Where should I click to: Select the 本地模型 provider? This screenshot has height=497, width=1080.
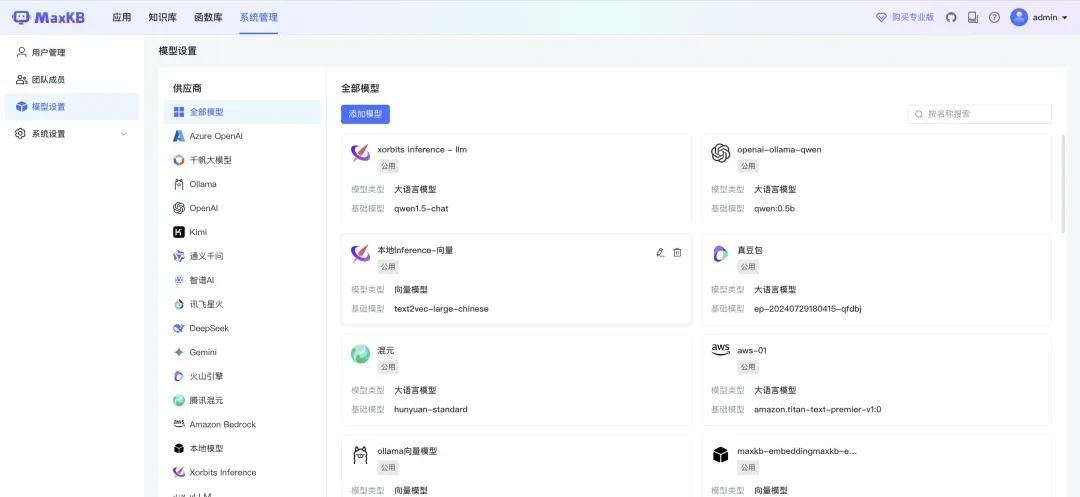click(242, 448)
